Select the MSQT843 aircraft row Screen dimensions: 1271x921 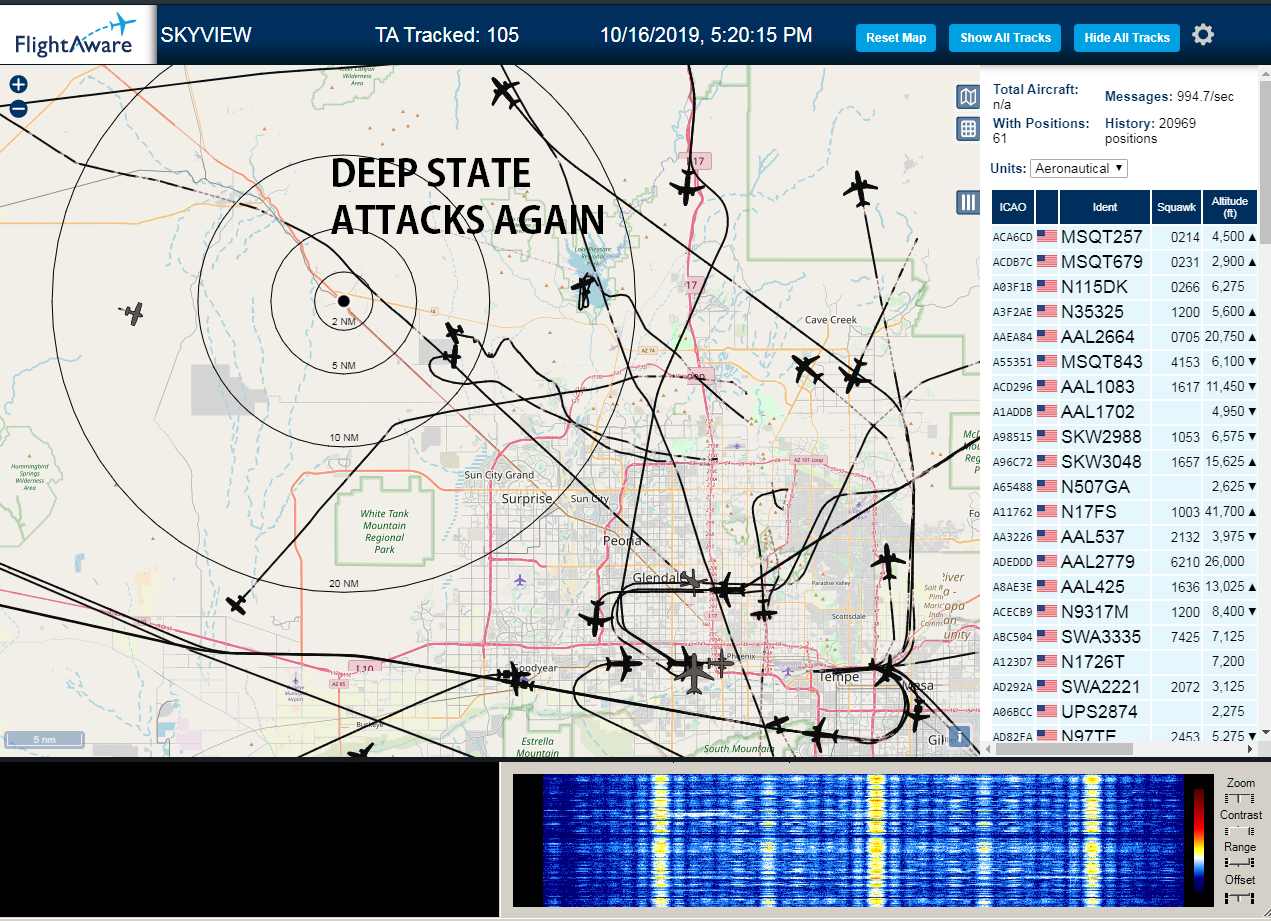[x=1125, y=362]
